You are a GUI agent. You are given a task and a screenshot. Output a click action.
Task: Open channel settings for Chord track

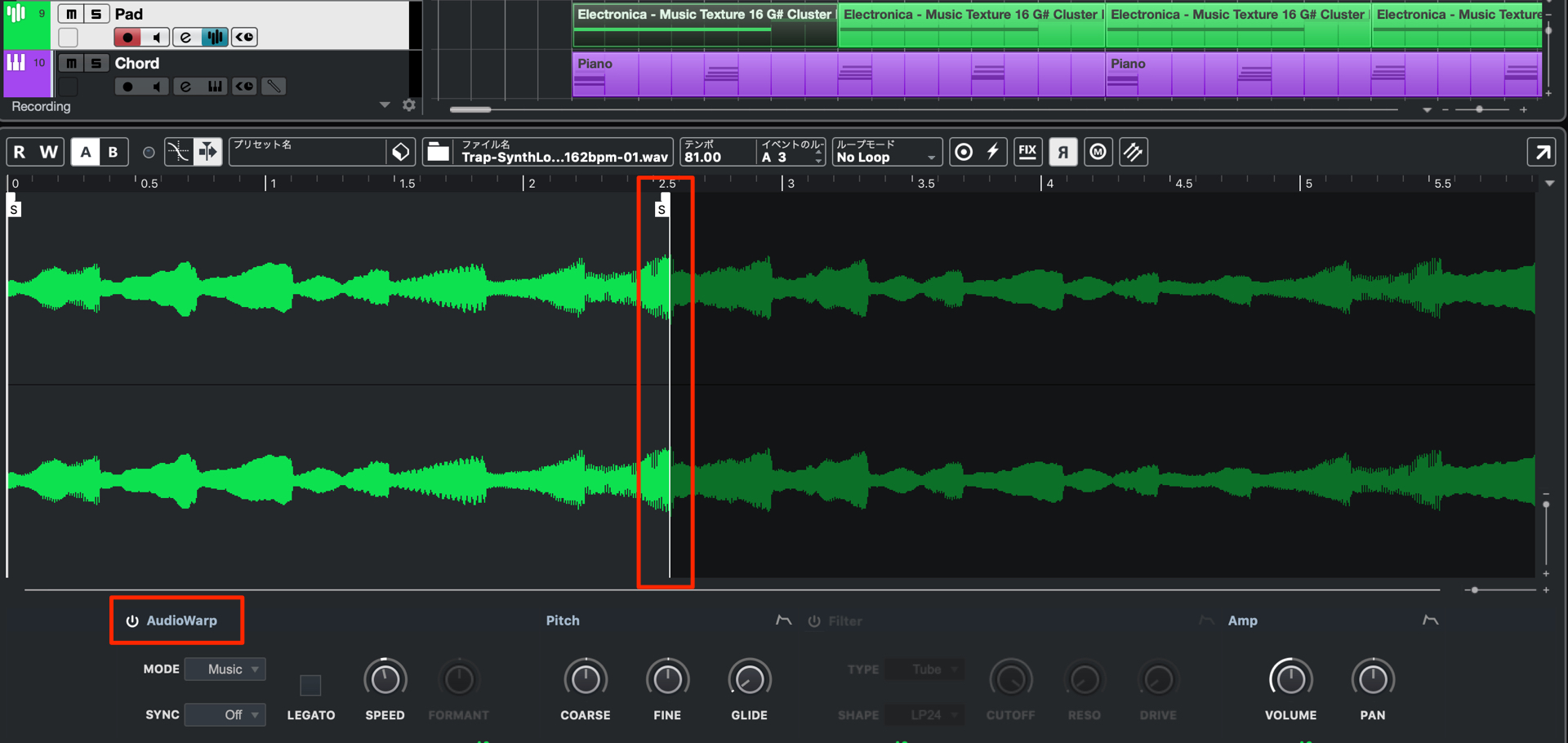point(185,86)
